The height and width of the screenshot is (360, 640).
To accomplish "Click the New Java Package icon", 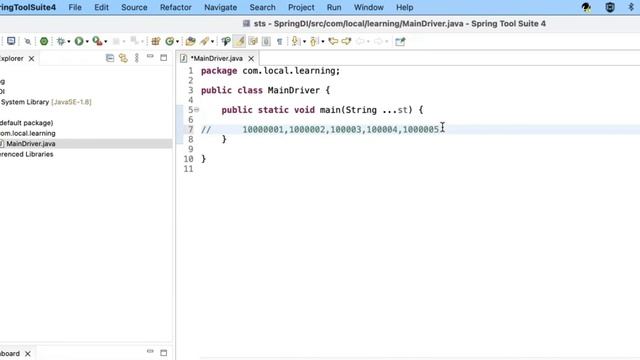I will tap(156, 41).
